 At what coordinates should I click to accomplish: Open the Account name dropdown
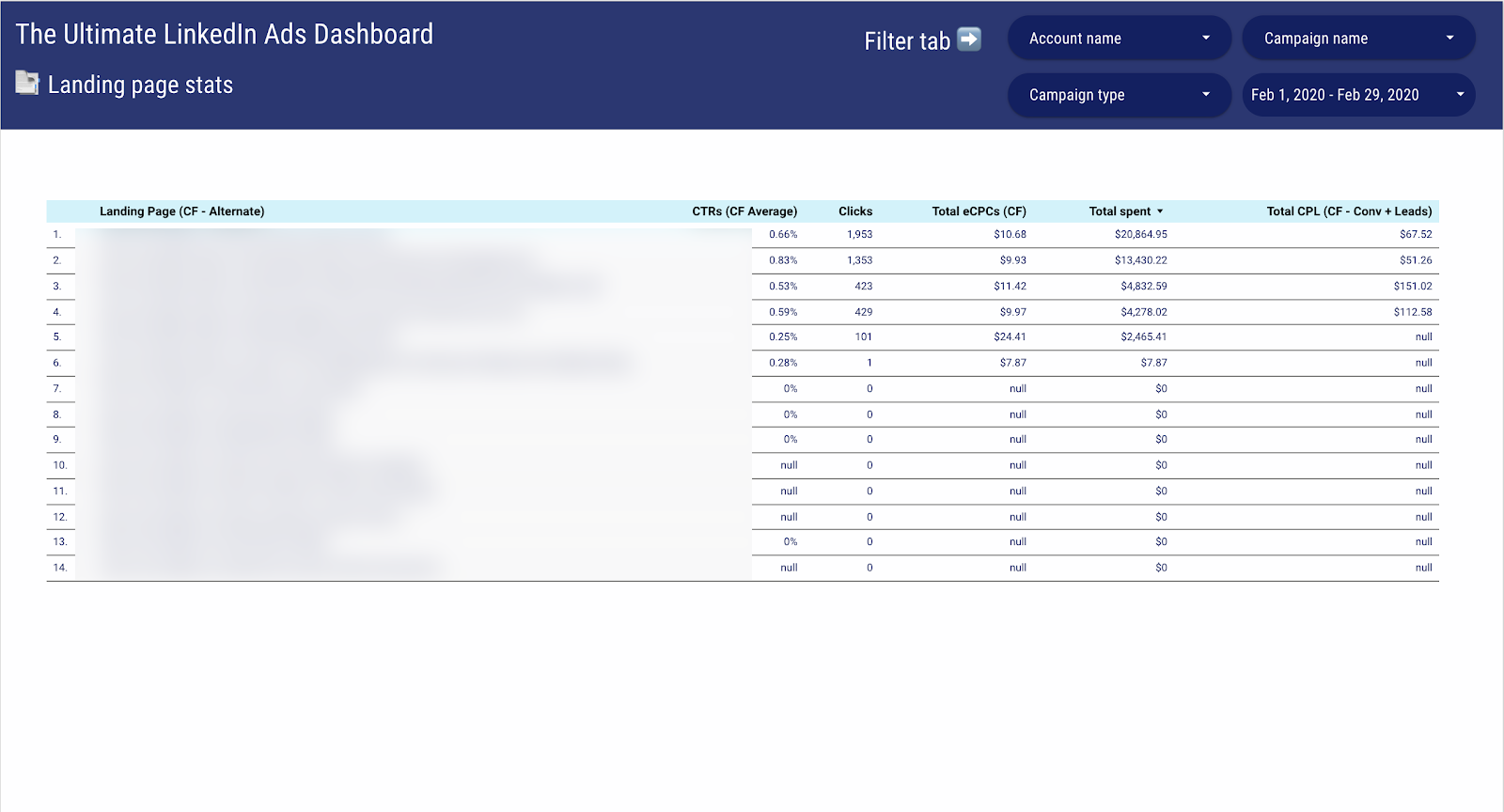[x=1119, y=39]
